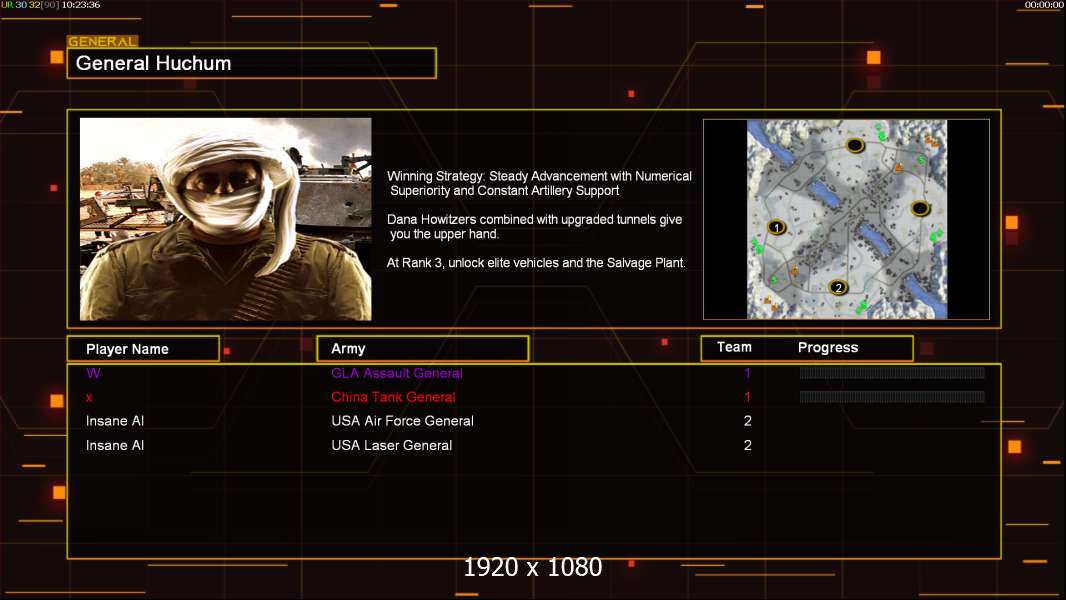1066x600 pixels.
Task: Select USA Laser General entry
Action: [391, 445]
